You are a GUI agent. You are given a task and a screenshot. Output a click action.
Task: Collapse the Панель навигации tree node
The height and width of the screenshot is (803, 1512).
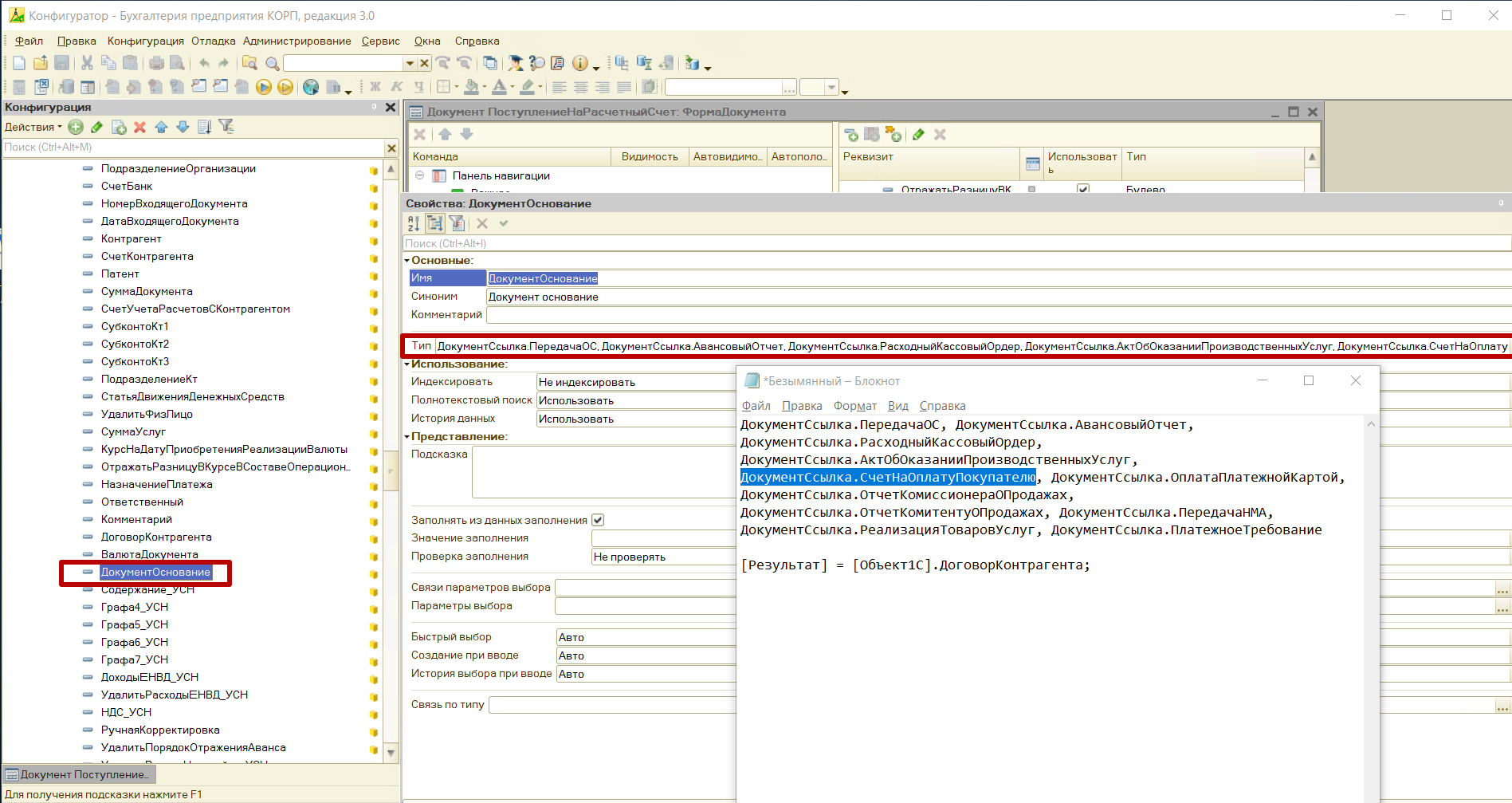pos(420,175)
